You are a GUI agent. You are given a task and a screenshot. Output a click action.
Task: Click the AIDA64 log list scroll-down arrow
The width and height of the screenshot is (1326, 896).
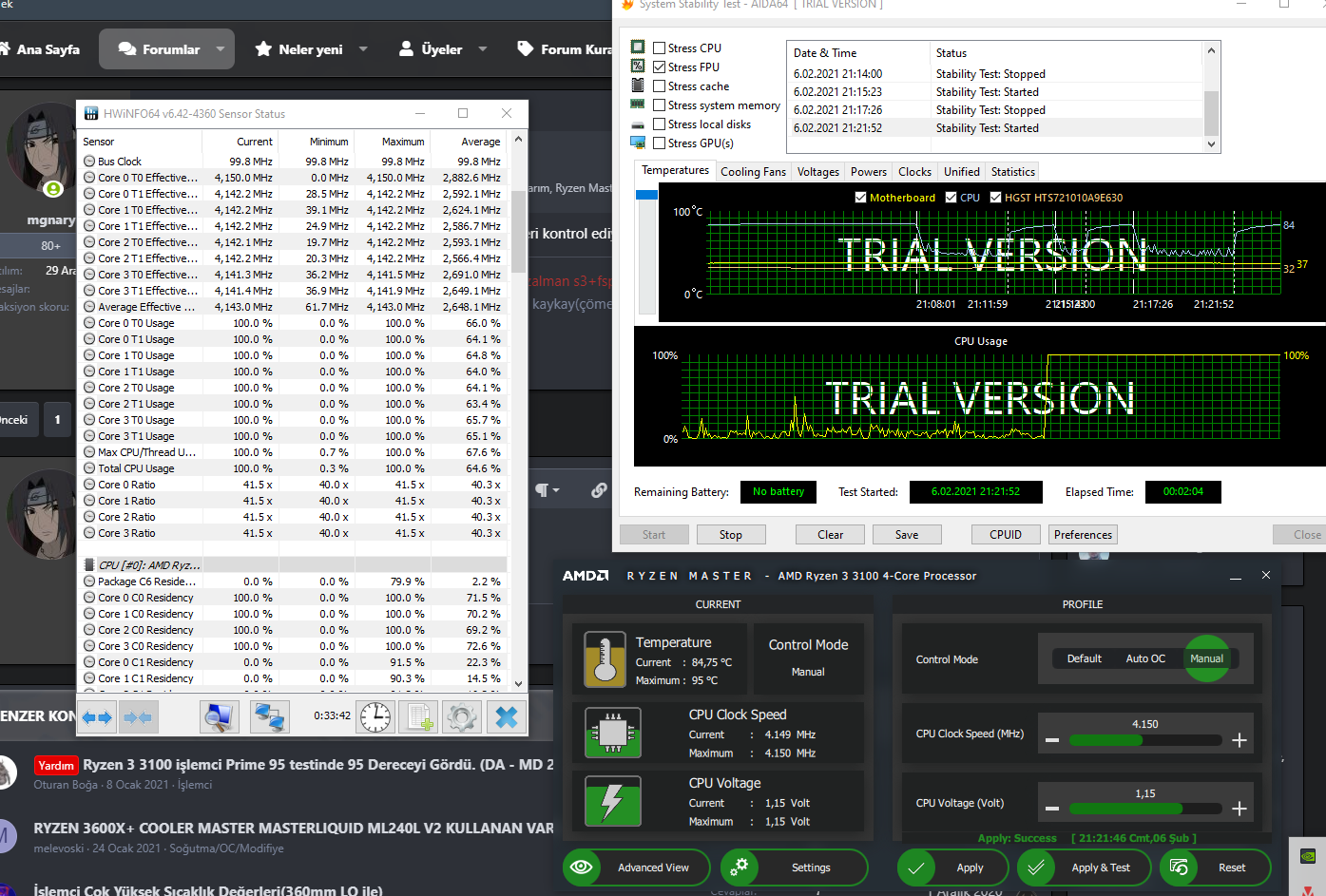click(x=1211, y=144)
